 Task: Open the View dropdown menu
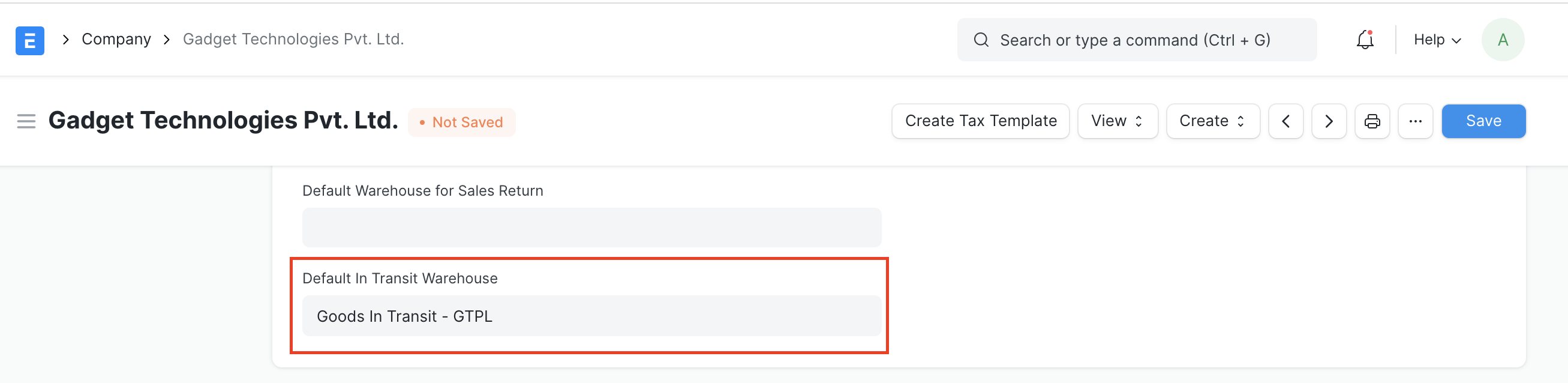[x=1117, y=121]
